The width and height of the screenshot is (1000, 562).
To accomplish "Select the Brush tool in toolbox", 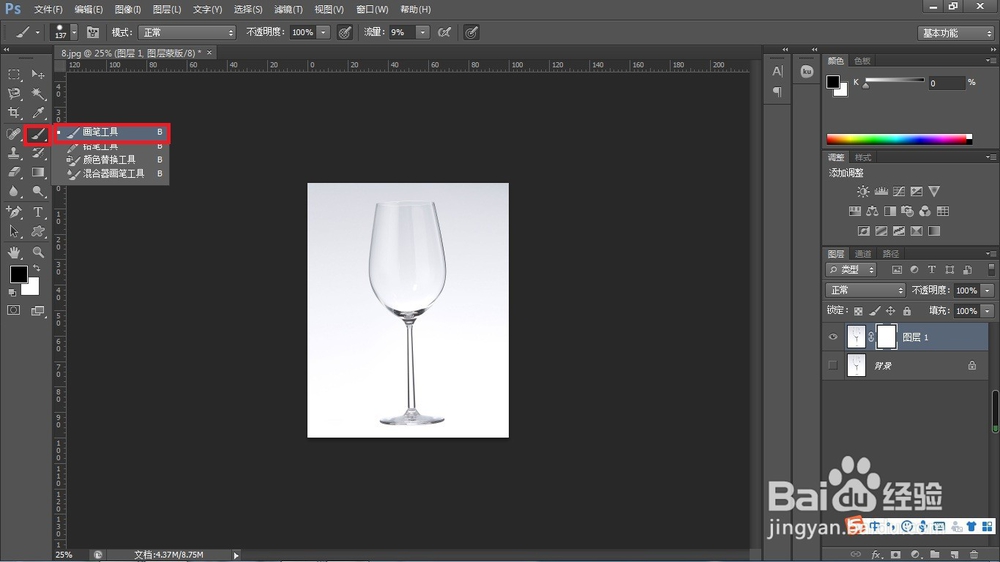I will tap(38, 134).
